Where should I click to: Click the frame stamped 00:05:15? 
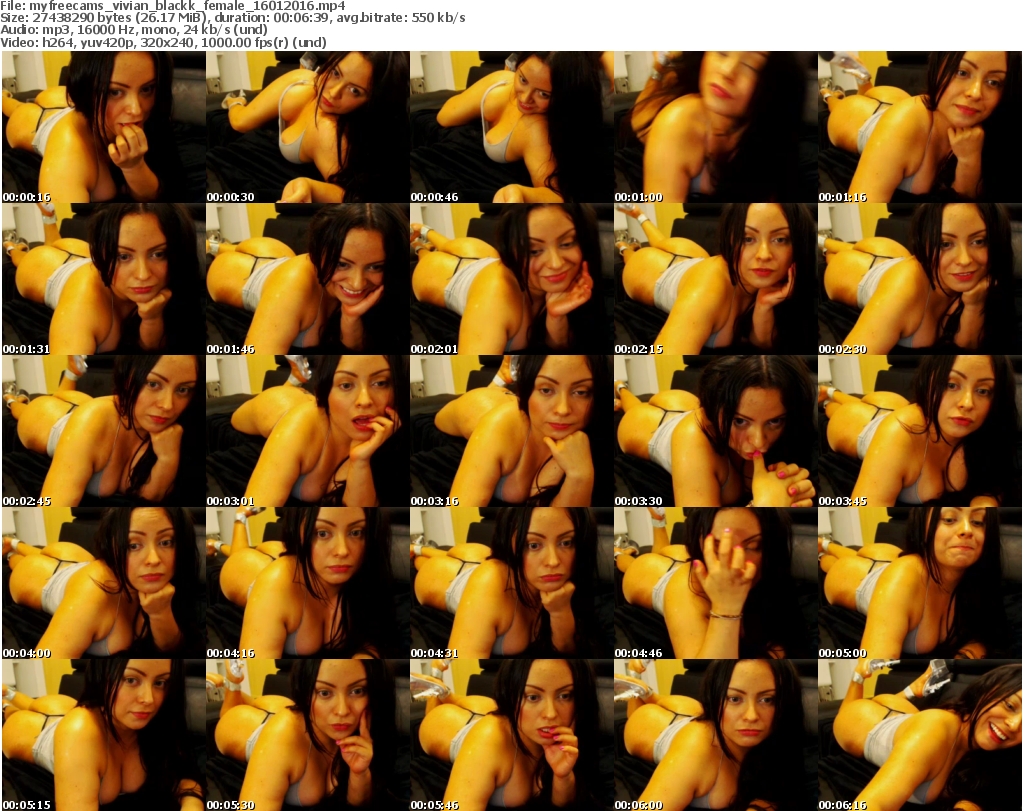pos(104,735)
